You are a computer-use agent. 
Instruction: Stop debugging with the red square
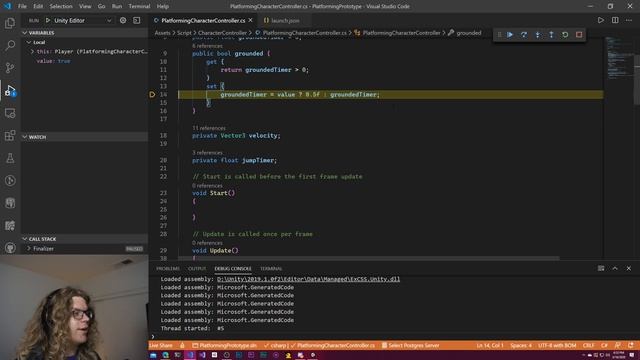tap(579, 35)
